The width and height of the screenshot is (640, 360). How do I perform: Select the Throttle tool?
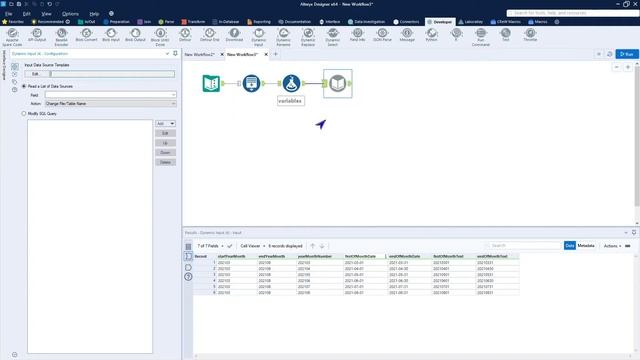[x=530, y=35]
